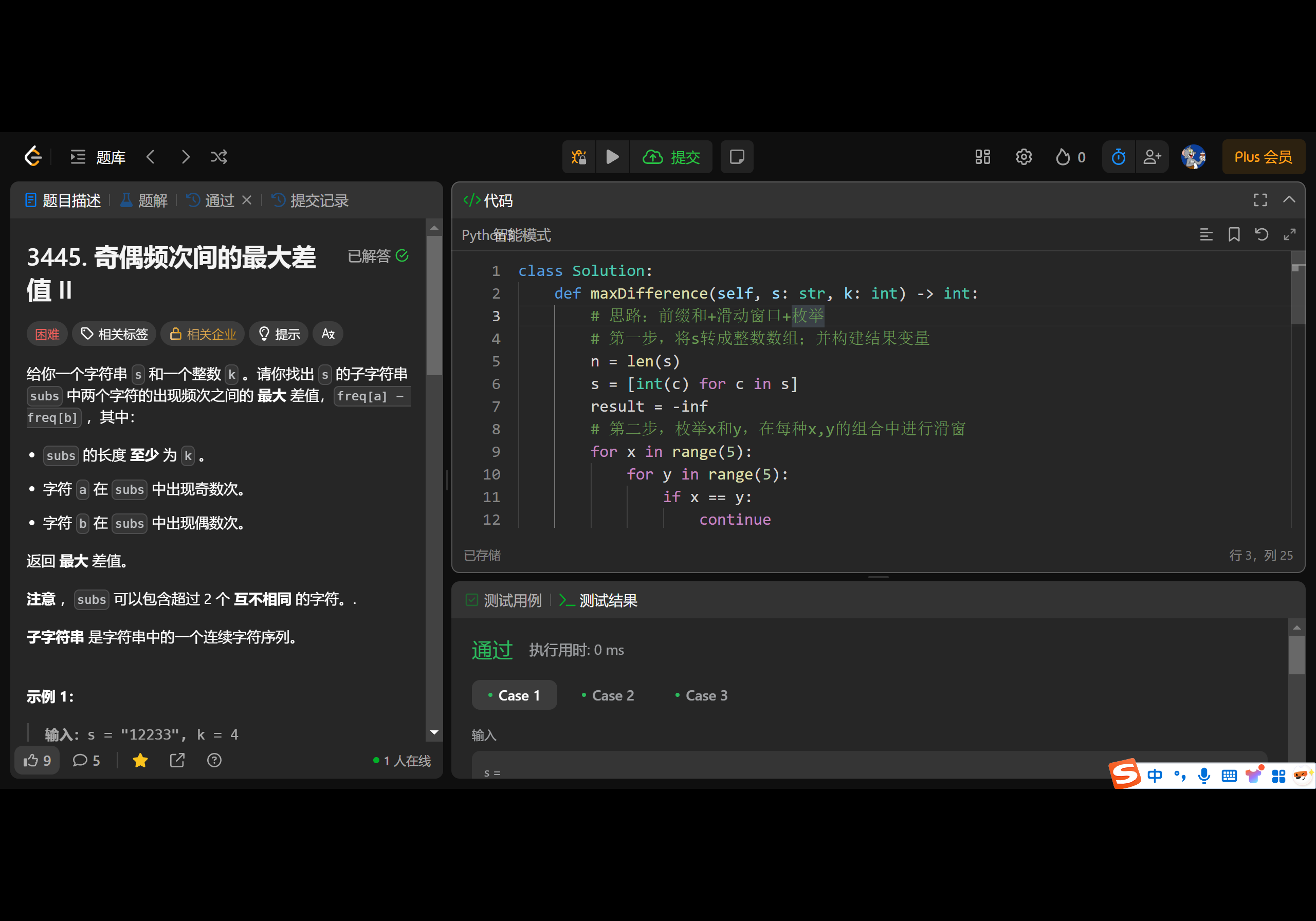The height and width of the screenshot is (921, 1316).
Task: Click the 提交 submit button
Action: pos(672,157)
